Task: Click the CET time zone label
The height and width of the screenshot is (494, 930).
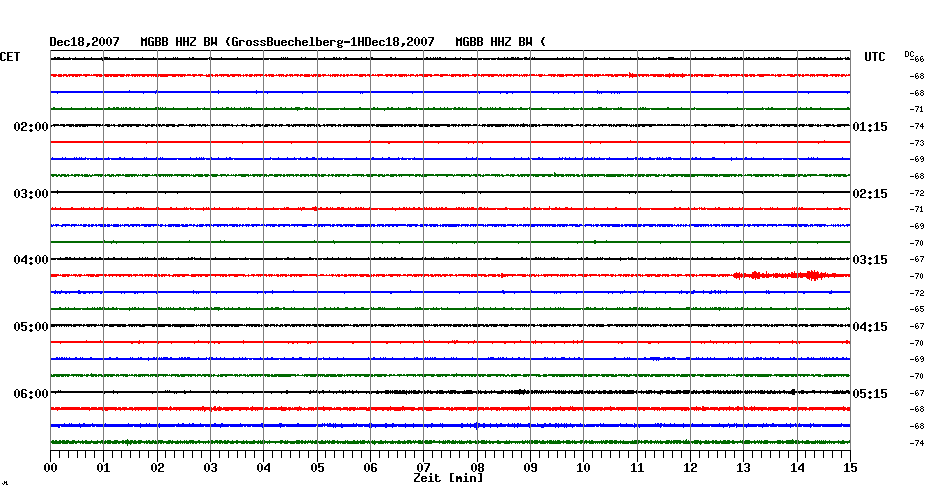Action: [10, 57]
